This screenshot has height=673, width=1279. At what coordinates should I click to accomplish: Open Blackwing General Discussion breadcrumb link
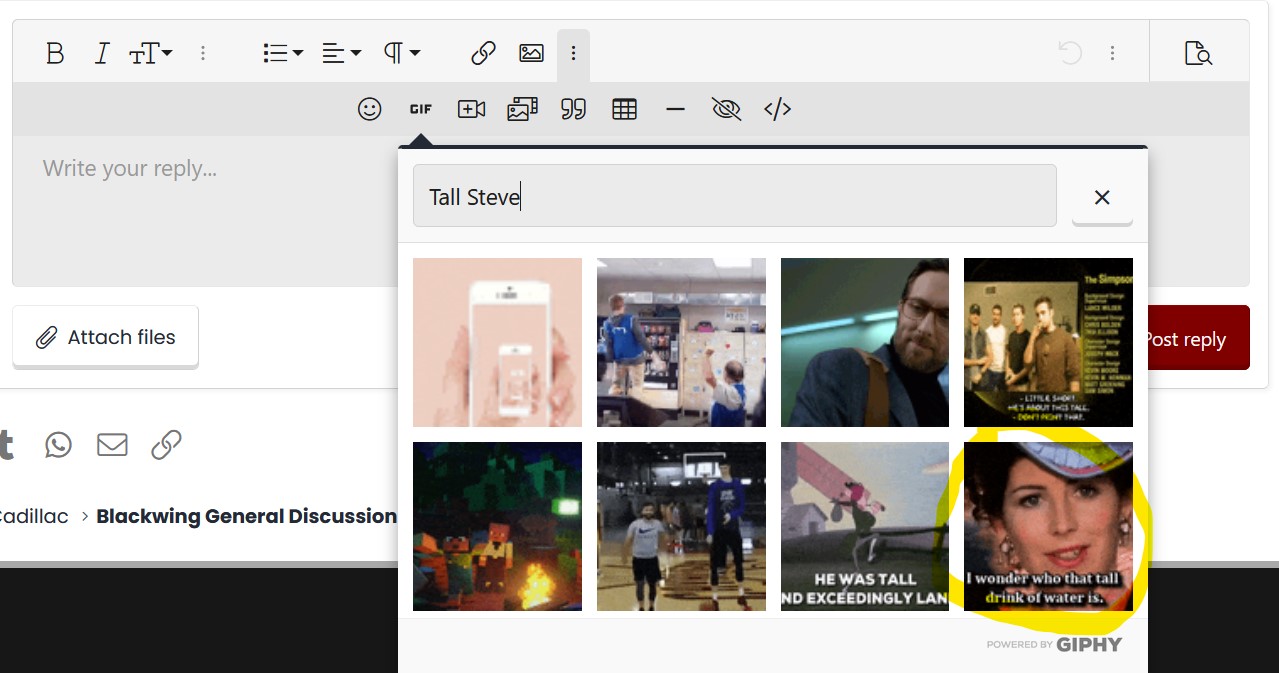246,517
